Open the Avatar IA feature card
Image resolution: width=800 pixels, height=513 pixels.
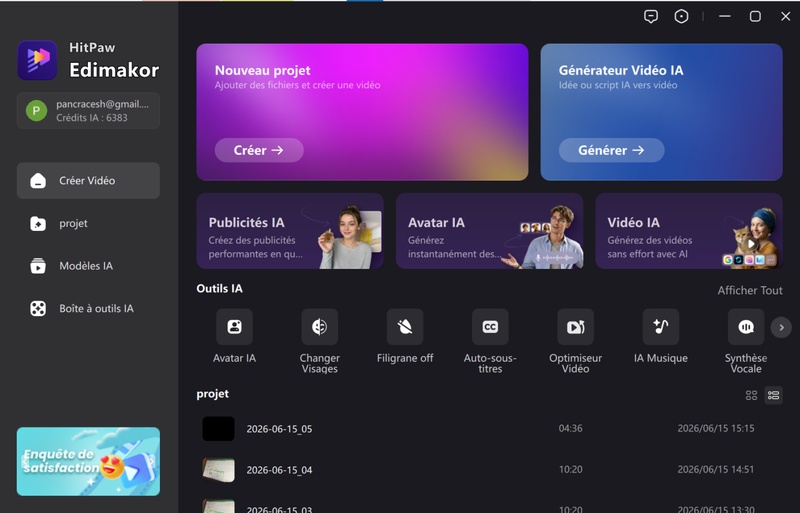[x=489, y=231]
